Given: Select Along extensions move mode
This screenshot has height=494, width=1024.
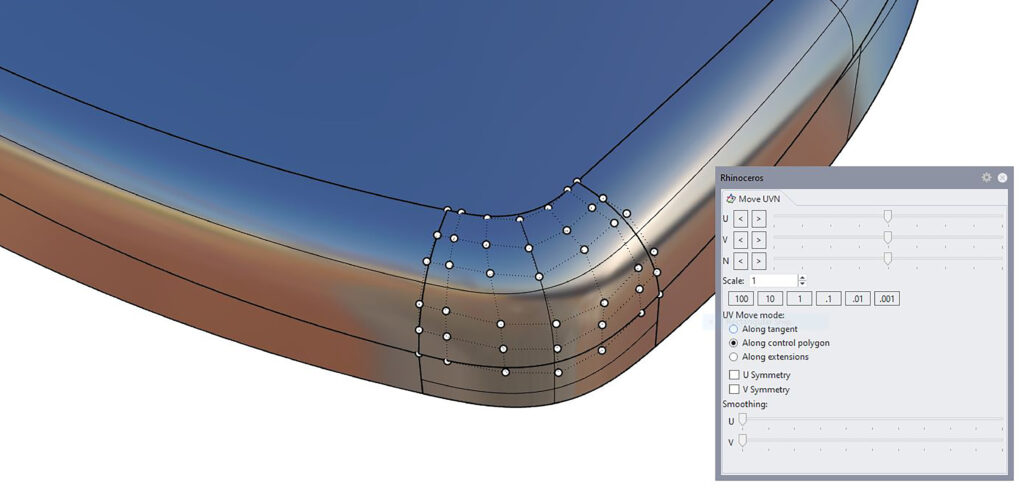Looking at the screenshot, I should click(733, 357).
